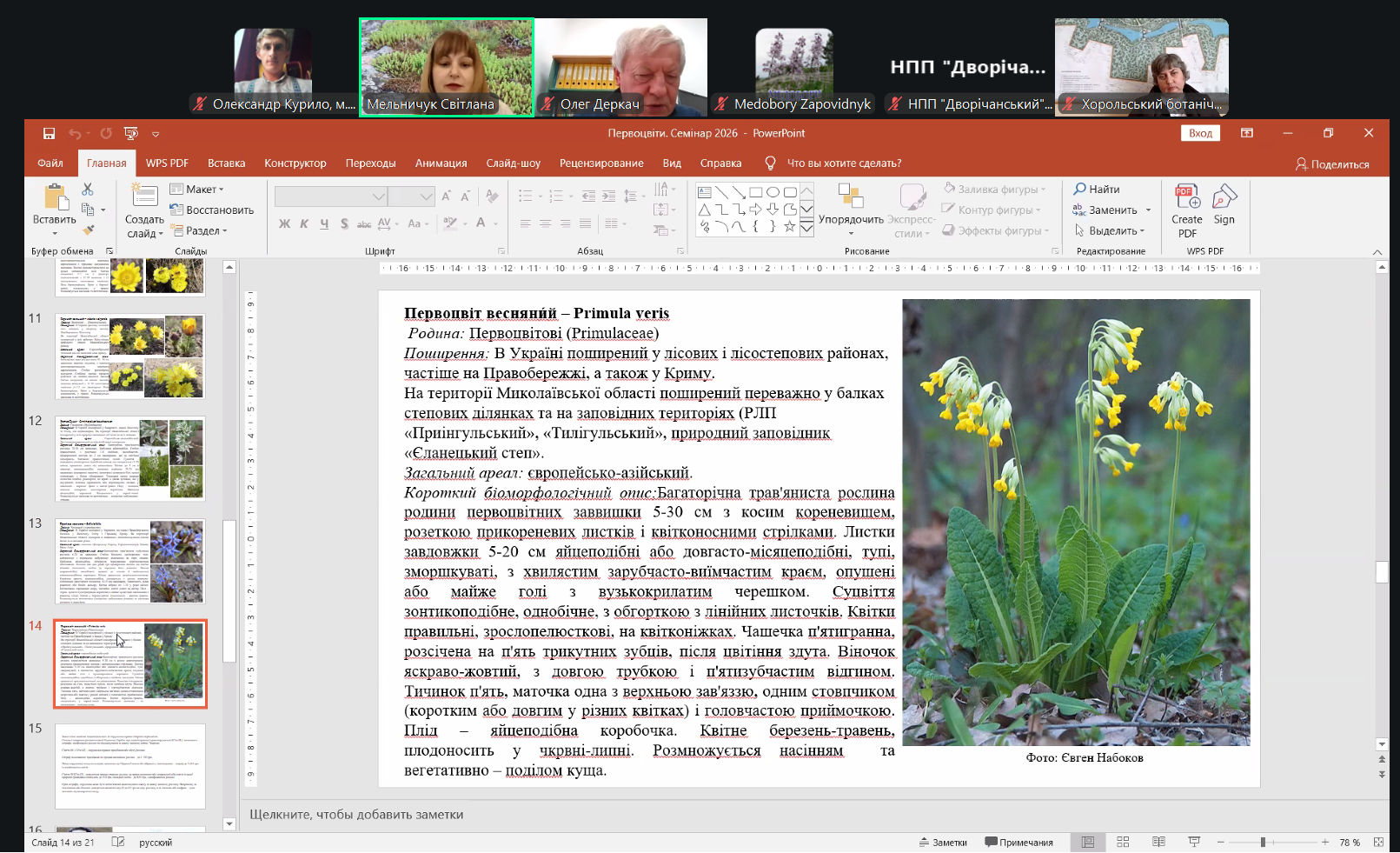This screenshot has width=1400, height=853.
Task: Click the Create PDF icon
Action: [x=1187, y=197]
